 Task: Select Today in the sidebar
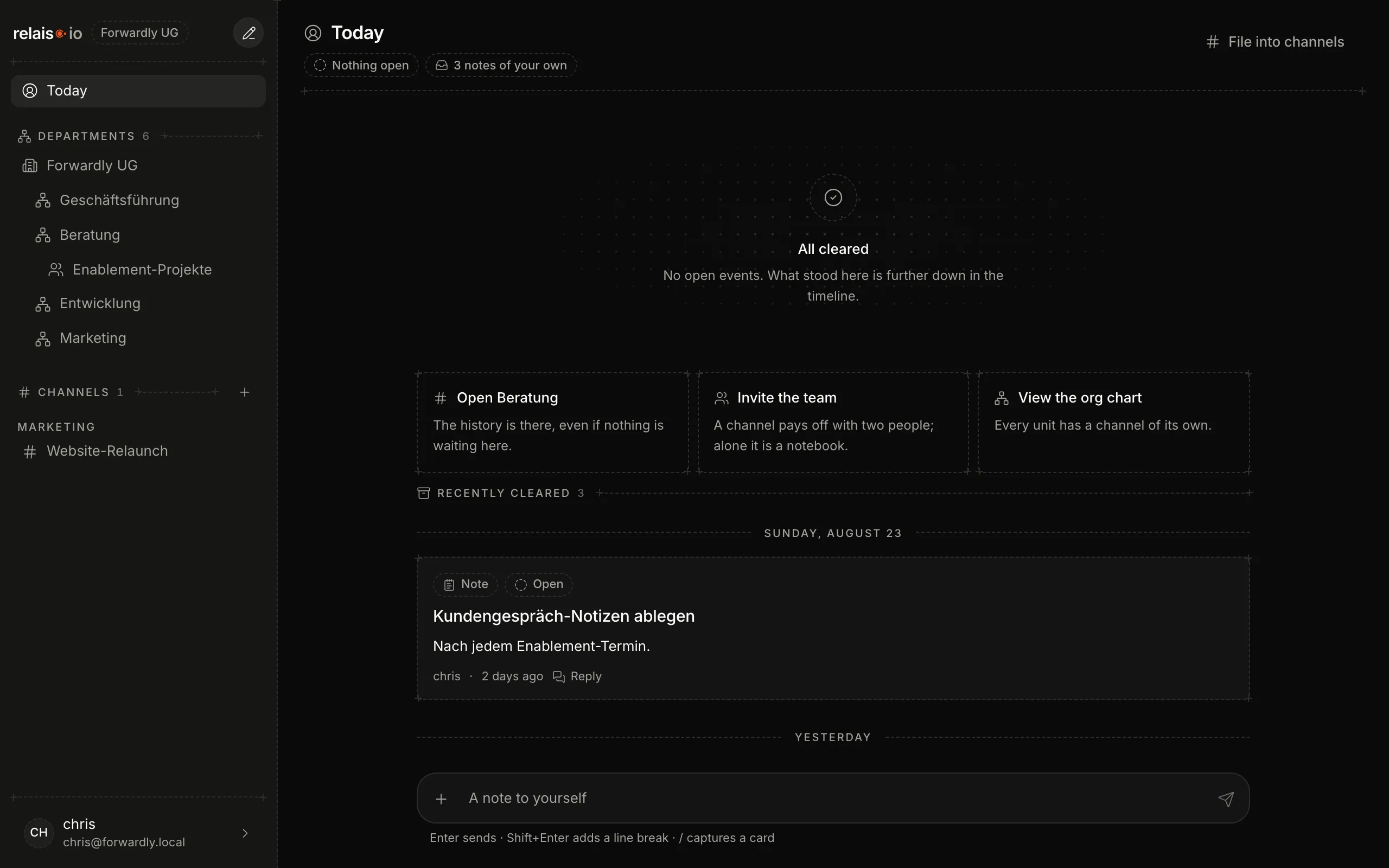138,91
